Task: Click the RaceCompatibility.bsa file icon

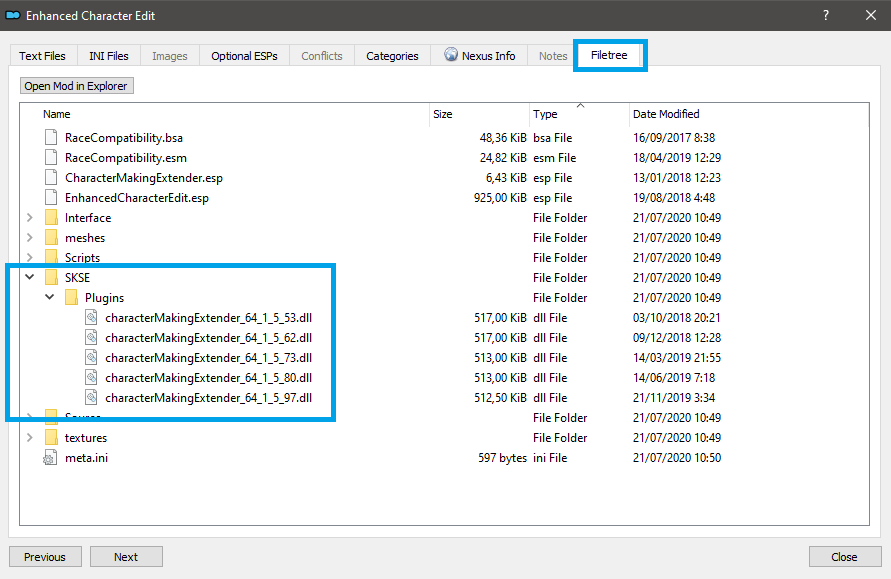Action: click(x=51, y=138)
